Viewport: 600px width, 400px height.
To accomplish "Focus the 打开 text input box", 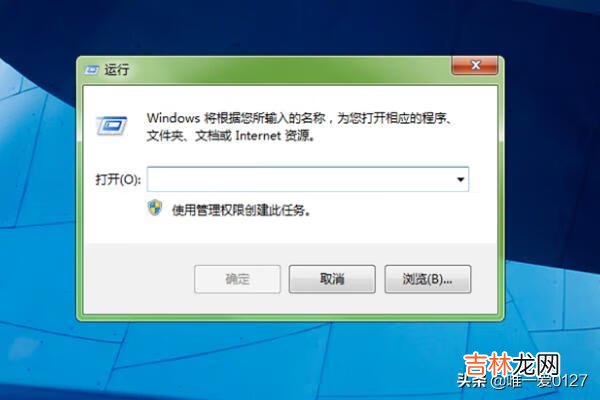I will pos(300,179).
